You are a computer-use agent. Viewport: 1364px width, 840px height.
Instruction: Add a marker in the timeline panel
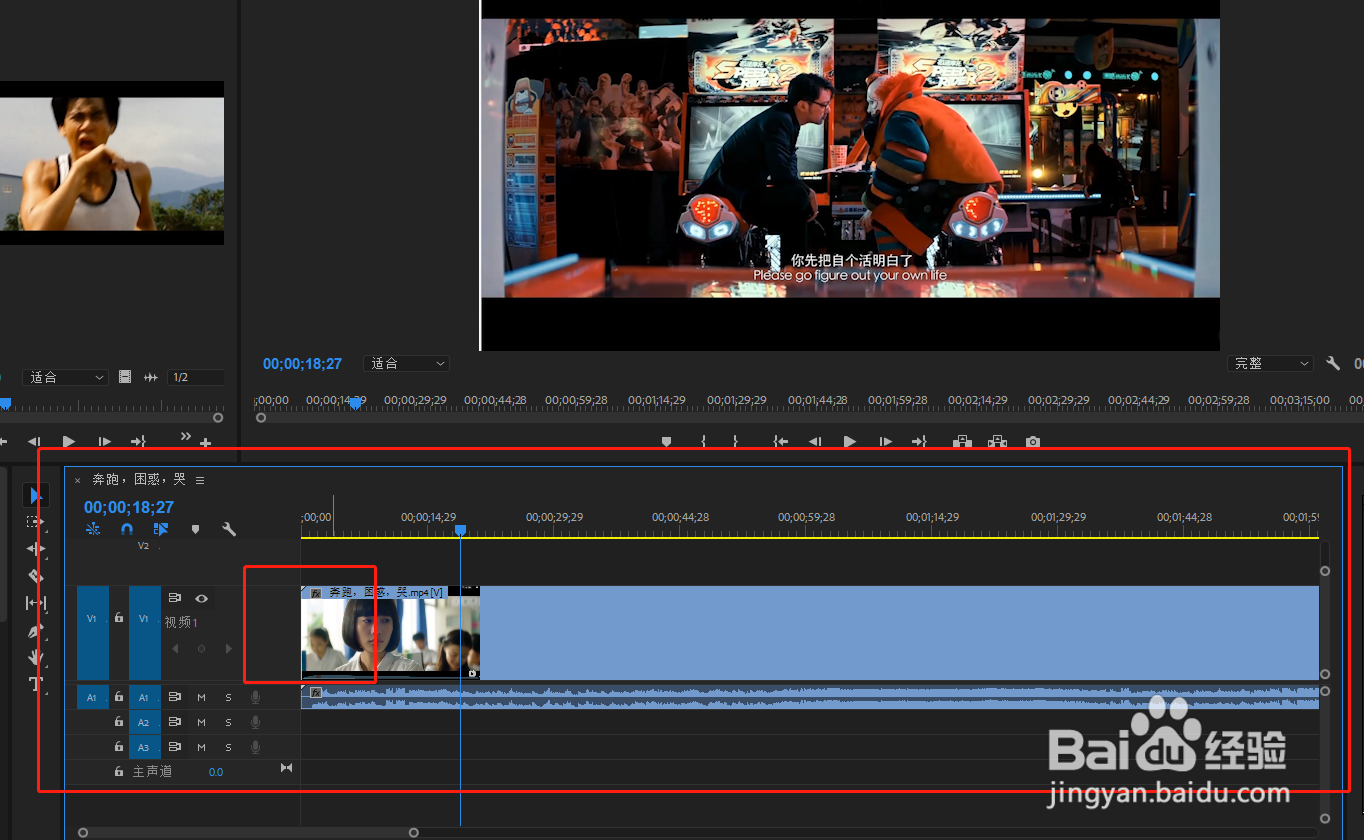pyautogui.click(x=195, y=530)
